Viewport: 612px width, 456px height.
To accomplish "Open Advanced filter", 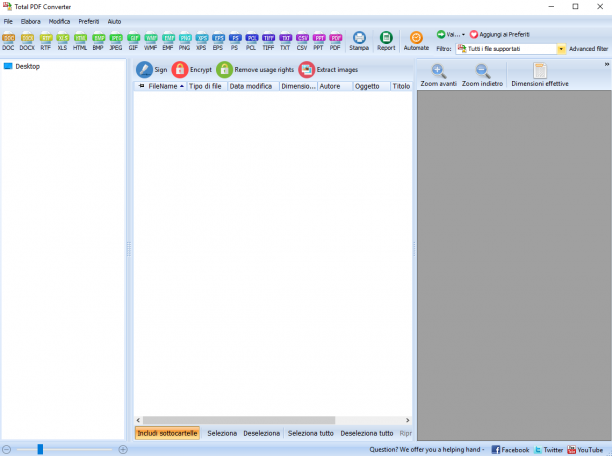I will pyautogui.click(x=588, y=49).
